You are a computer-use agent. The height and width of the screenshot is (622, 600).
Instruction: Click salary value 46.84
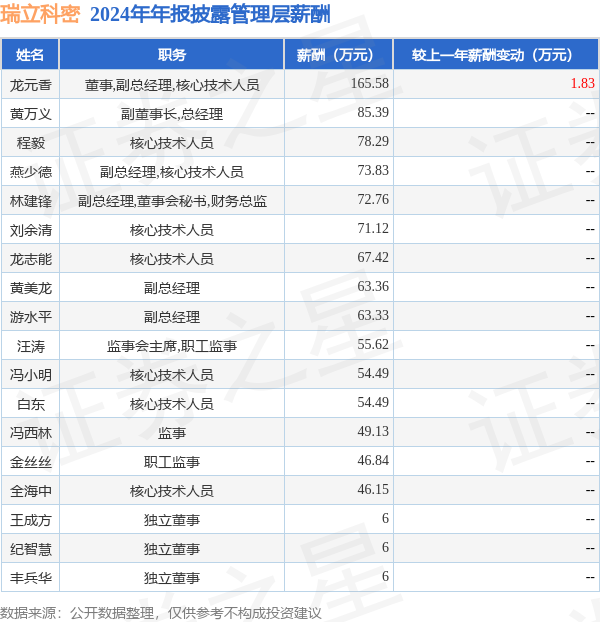373,460
